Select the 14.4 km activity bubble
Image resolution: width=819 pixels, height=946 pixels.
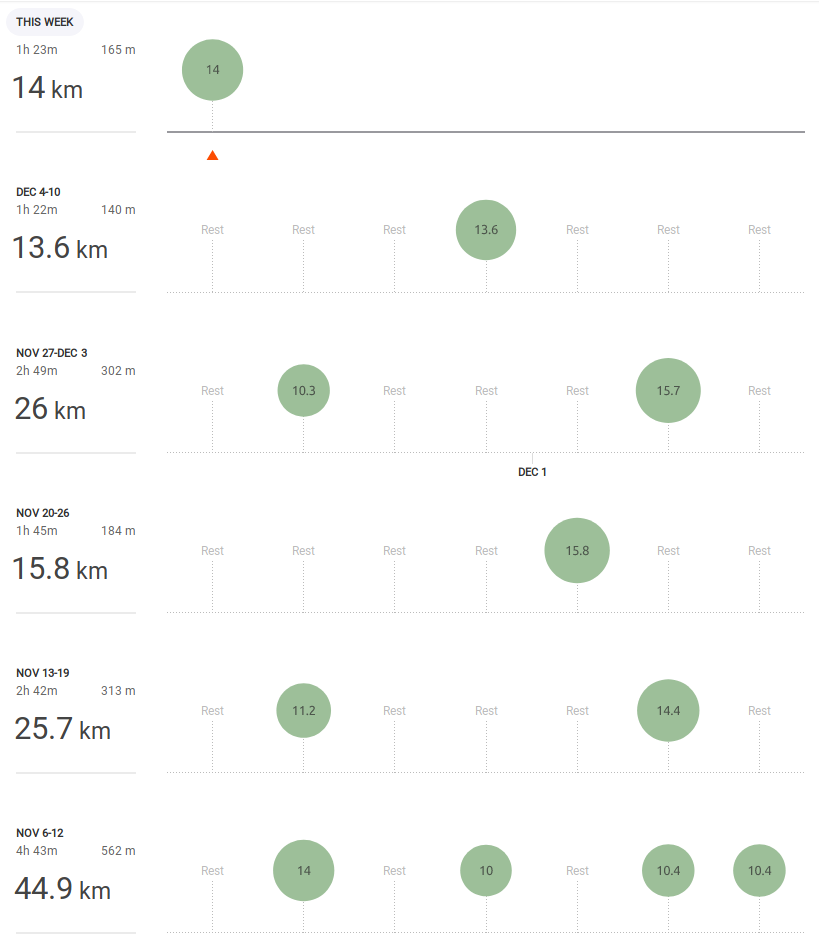pyautogui.click(x=668, y=711)
